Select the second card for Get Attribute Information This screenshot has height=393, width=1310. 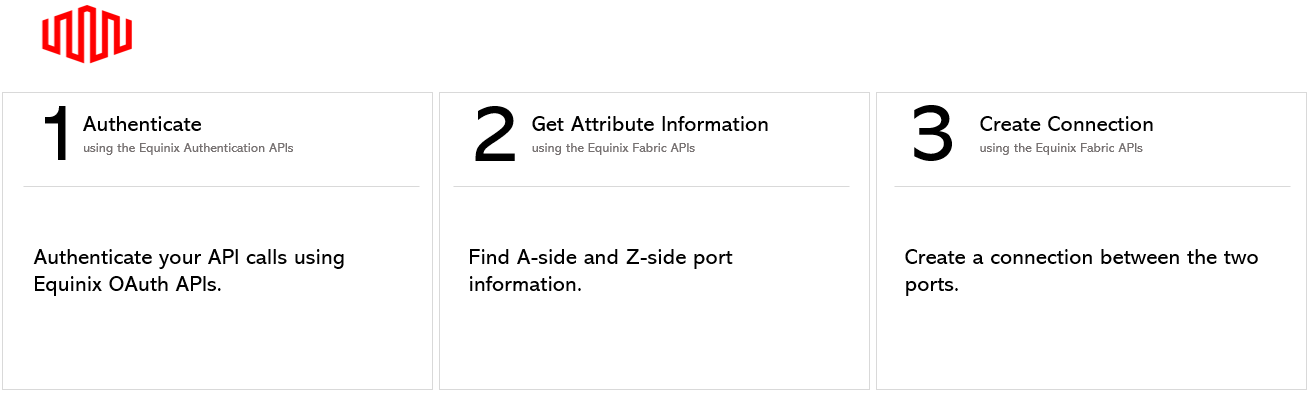pyautogui.click(x=654, y=241)
